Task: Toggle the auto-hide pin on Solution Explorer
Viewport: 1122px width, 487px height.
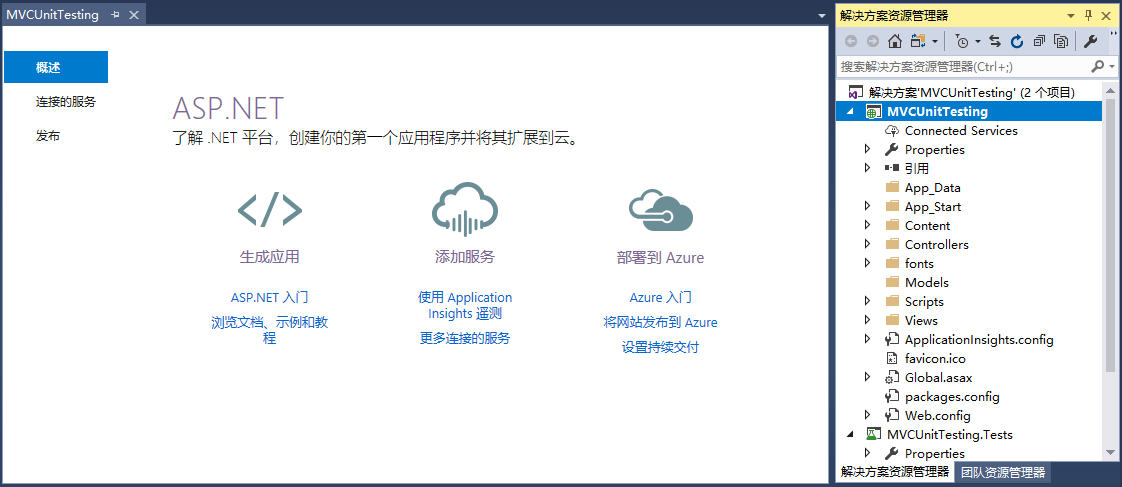Action: (x=1089, y=15)
